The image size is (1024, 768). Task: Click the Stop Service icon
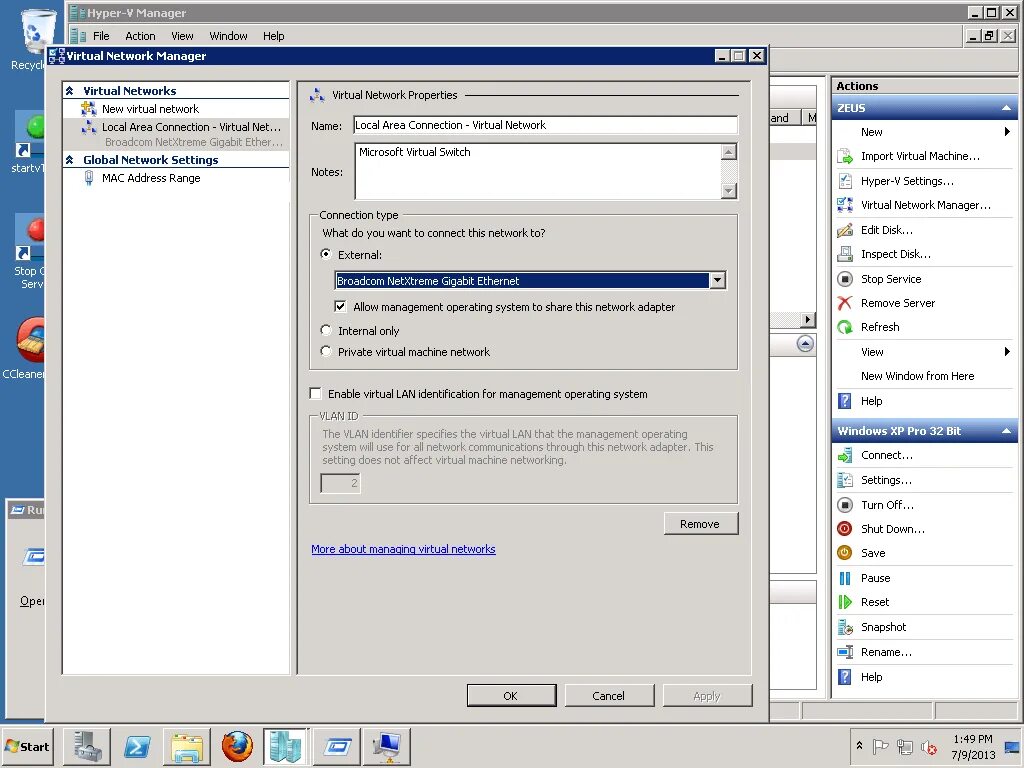844,279
